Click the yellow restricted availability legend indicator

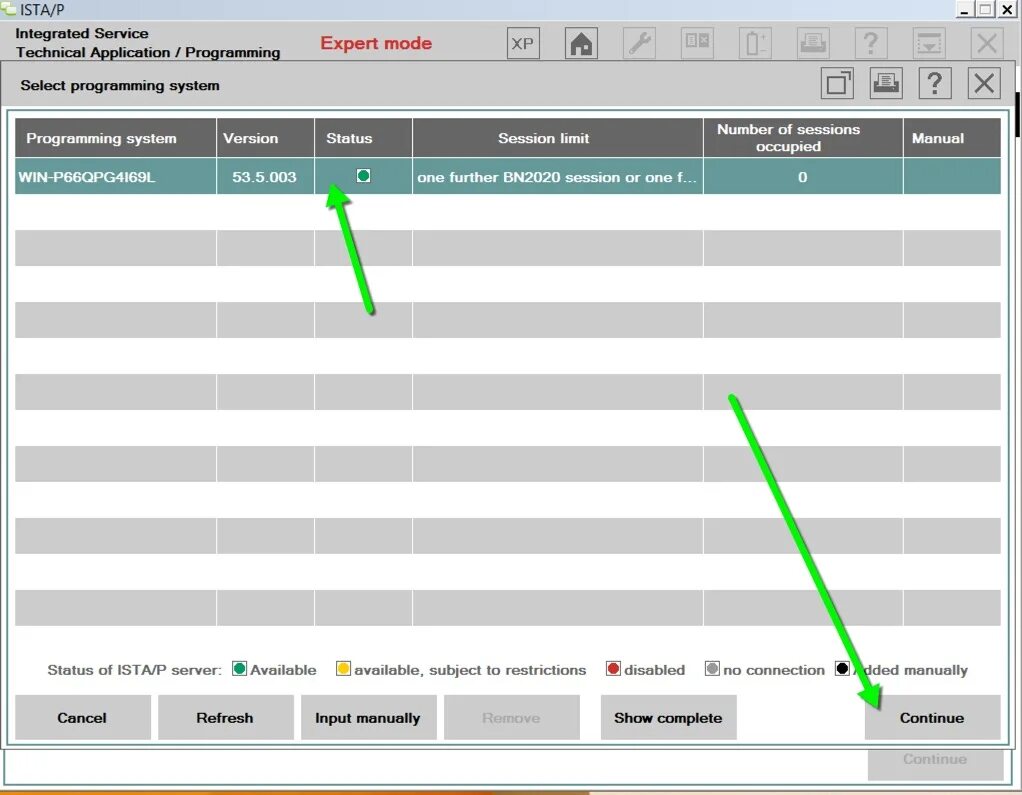(343, 669)
